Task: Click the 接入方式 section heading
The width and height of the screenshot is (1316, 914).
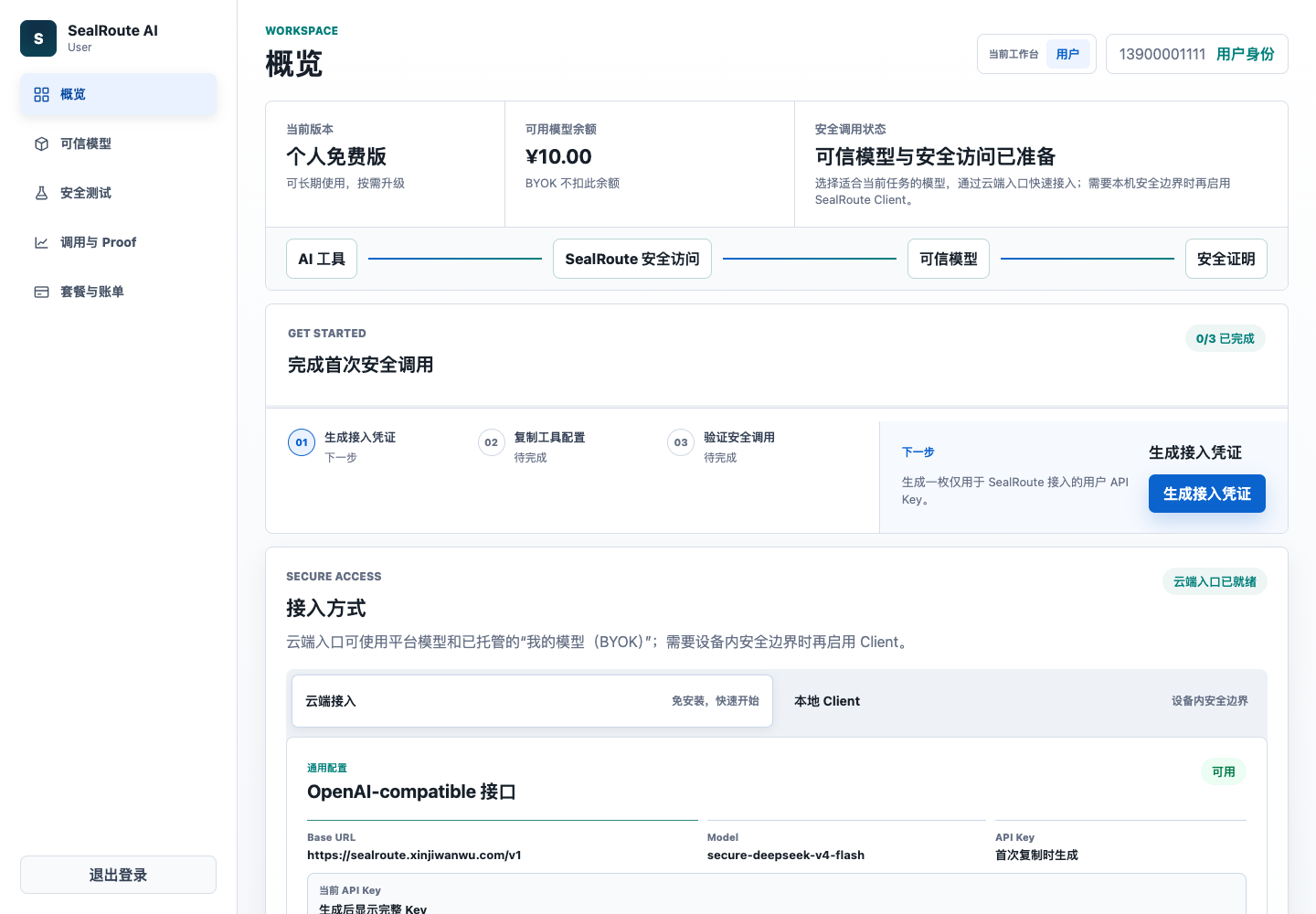Action: 326,608
